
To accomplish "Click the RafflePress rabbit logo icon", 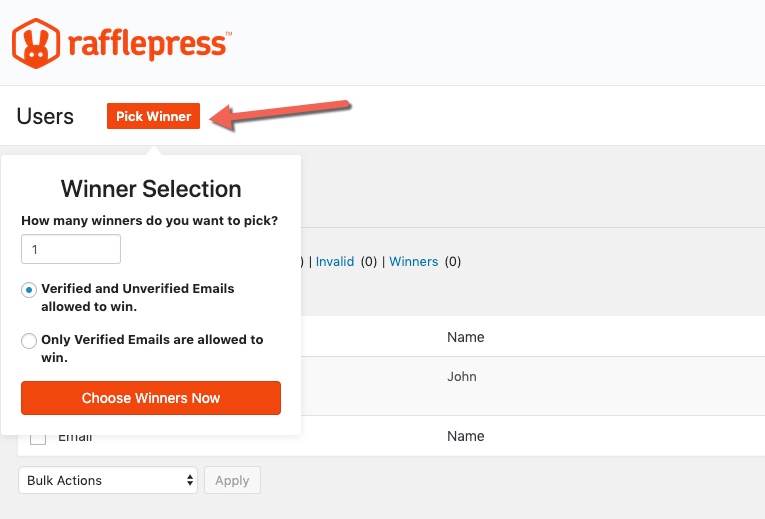I will [36, 43].
